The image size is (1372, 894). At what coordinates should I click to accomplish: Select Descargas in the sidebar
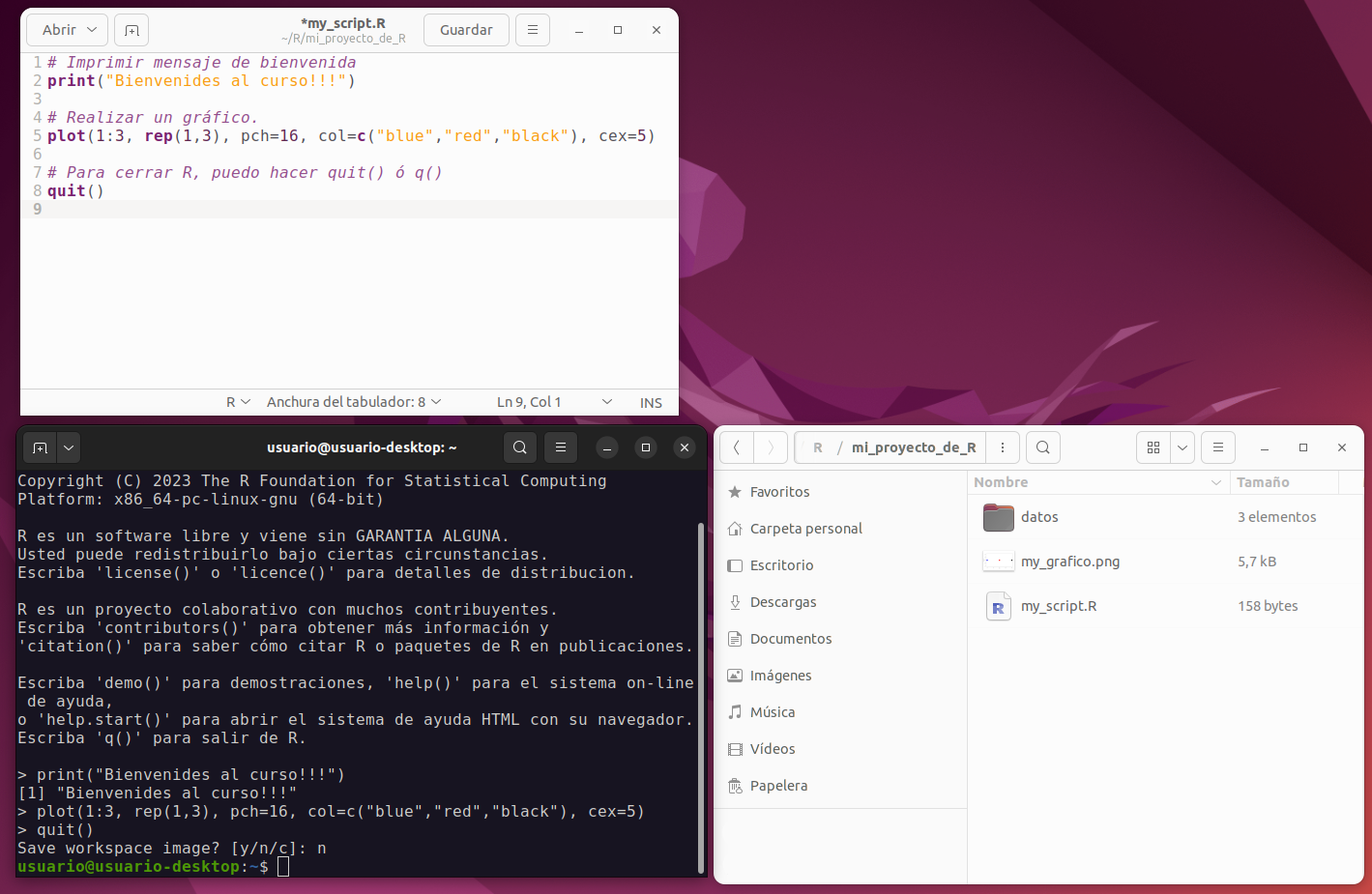point(783,602)
